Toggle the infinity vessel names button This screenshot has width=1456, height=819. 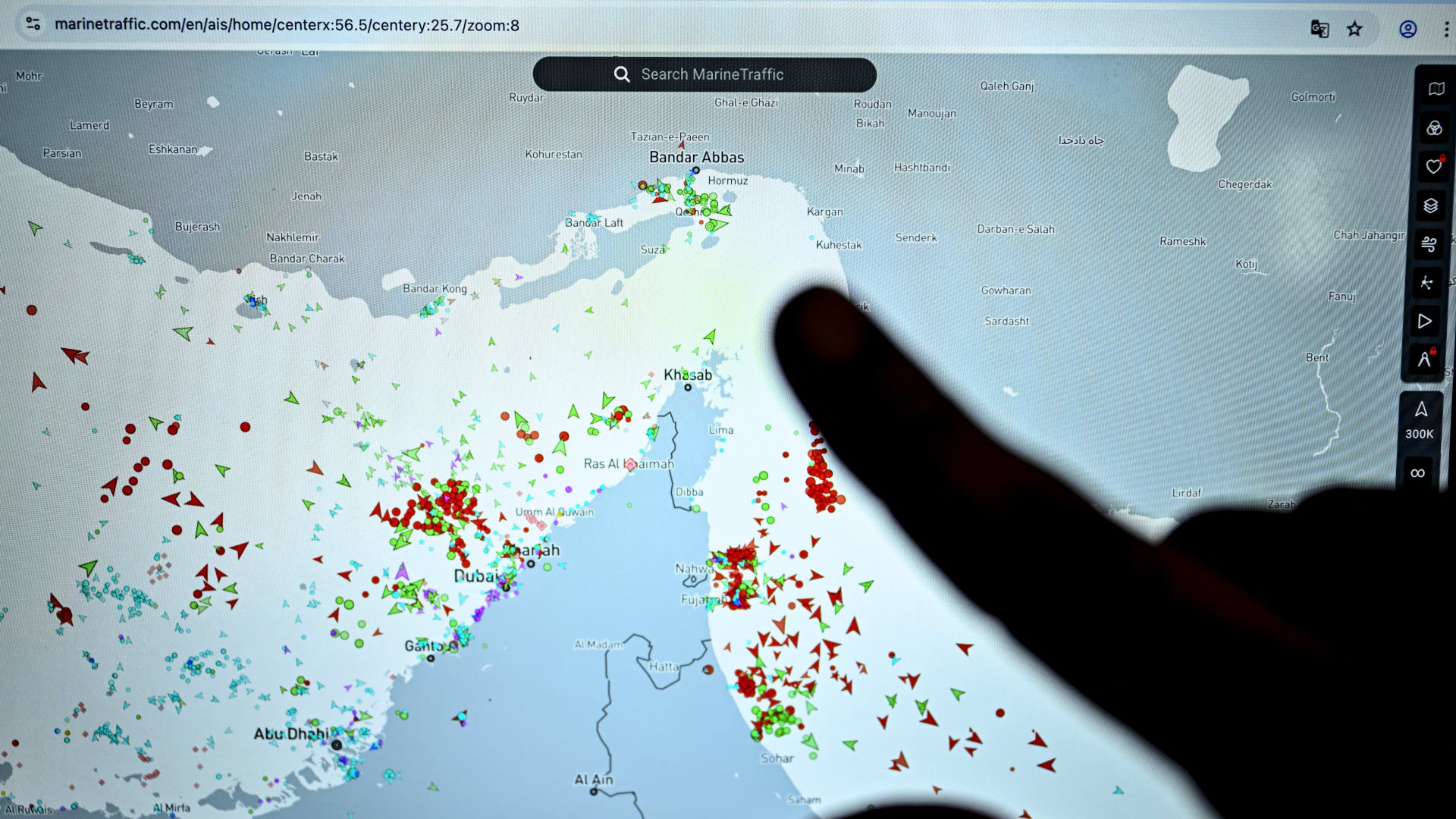(x=1417, y=473)
